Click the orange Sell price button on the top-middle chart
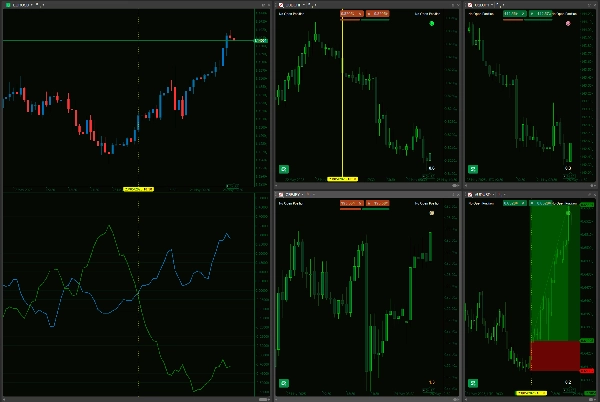The height and width of the screenshot is (402, 600). 352,14
